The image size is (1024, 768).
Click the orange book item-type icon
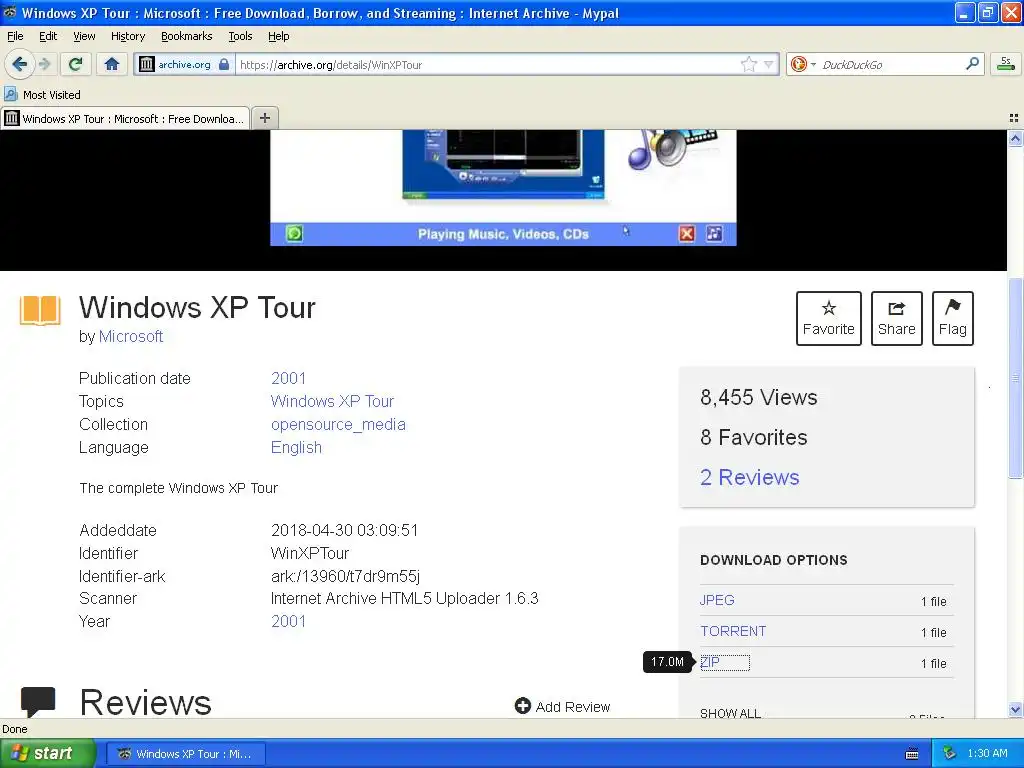[40, 310]
